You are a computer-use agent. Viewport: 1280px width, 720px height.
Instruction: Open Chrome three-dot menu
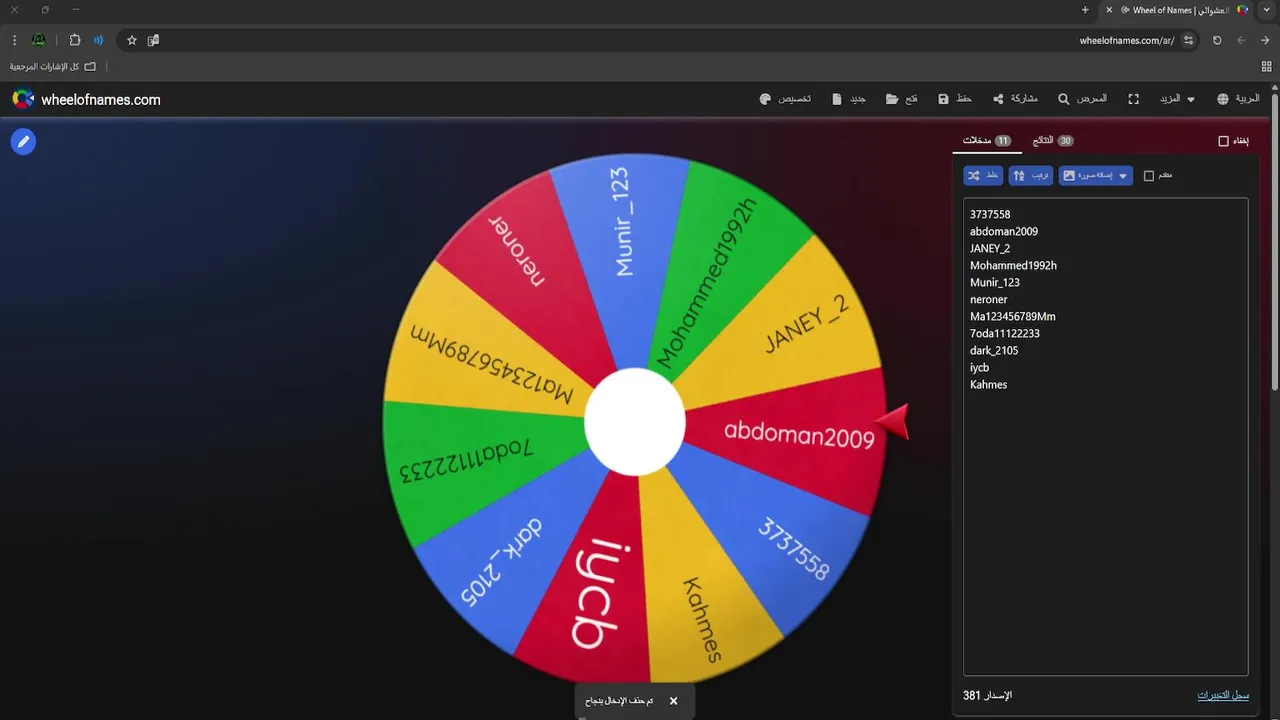click(x=14, y=40)
